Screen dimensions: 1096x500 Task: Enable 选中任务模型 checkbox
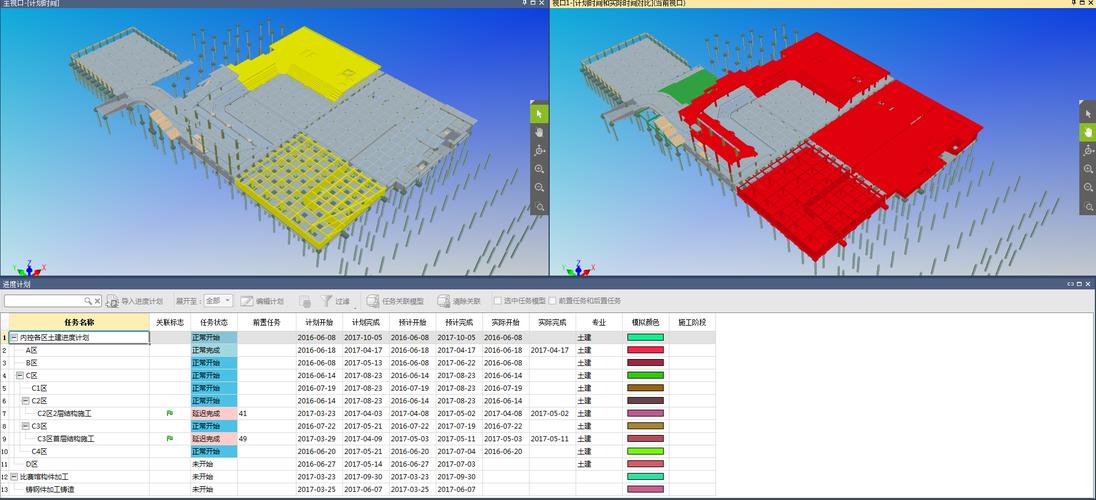[498, 301]
